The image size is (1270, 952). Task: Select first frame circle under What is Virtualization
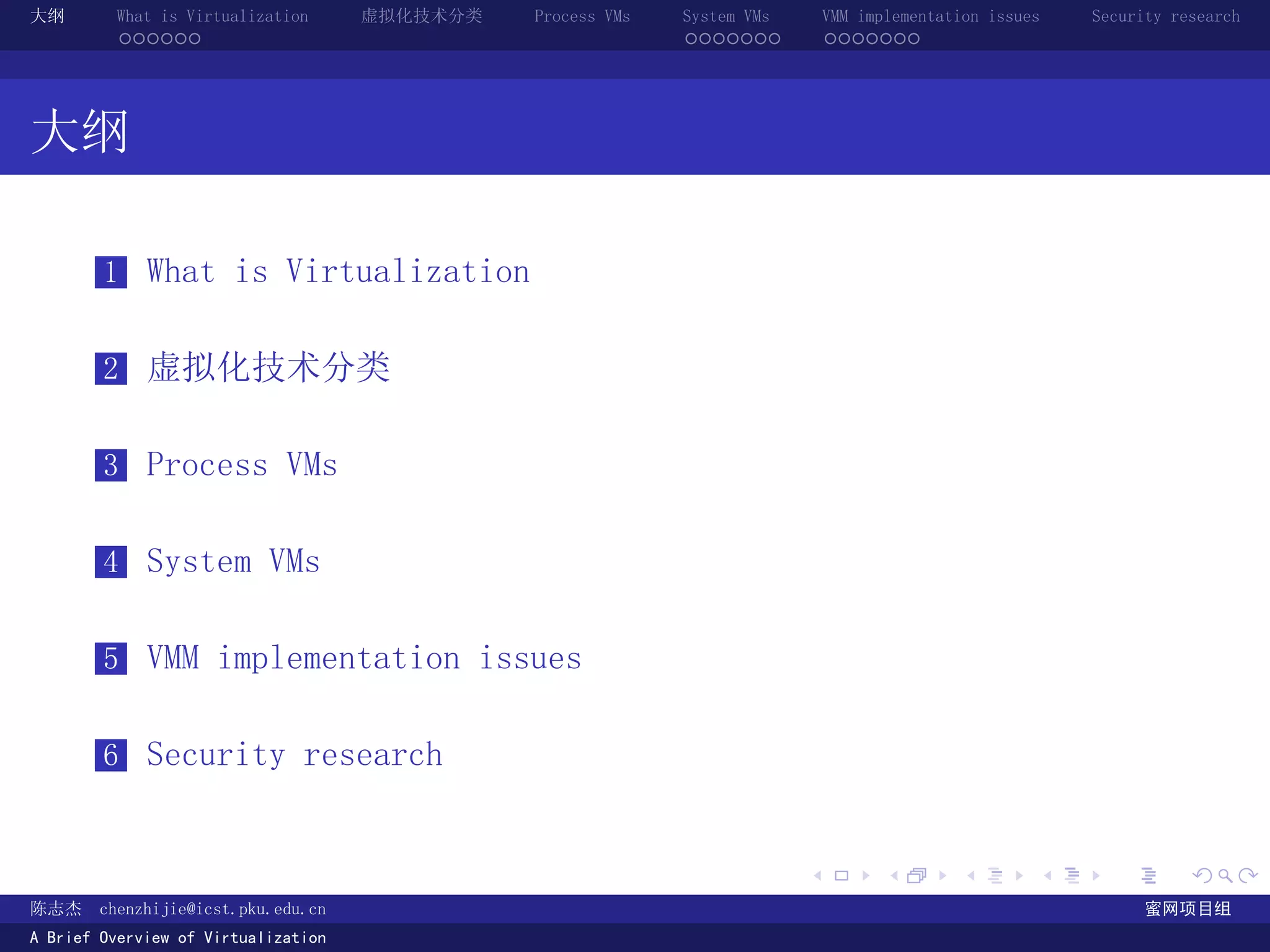click(x=125, y=38)
